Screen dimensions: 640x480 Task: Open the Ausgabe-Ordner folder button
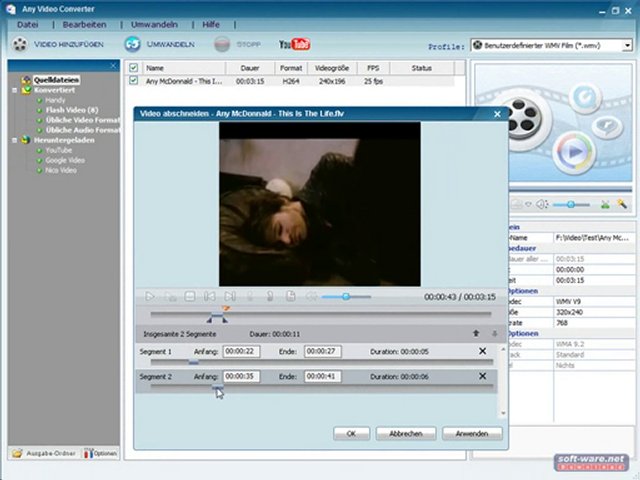[x=44, y=453]
